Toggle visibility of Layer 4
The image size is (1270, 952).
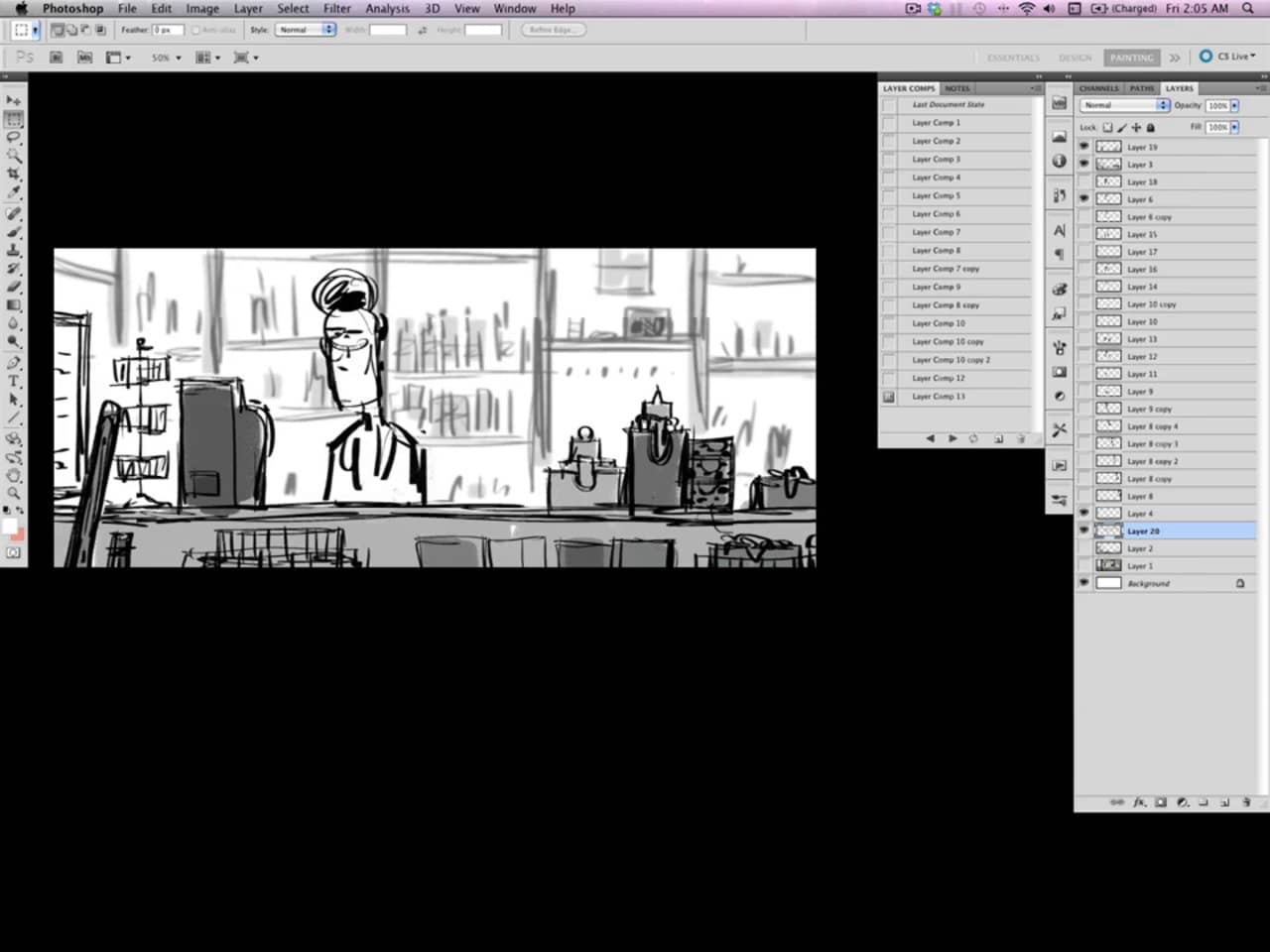(1083, 514)
